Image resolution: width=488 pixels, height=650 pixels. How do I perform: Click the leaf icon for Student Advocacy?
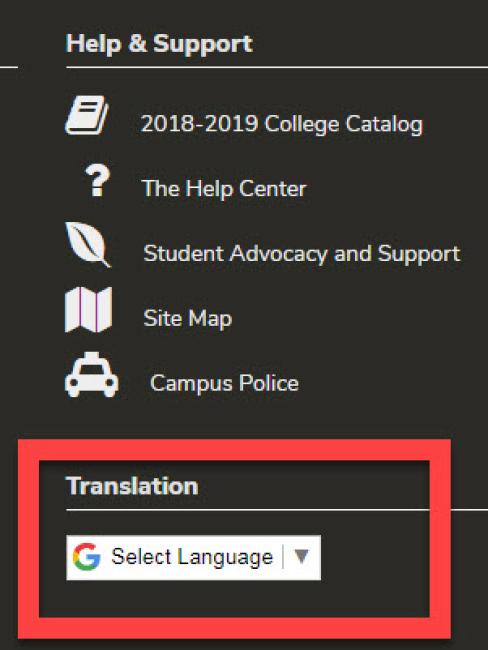(88, 245)
